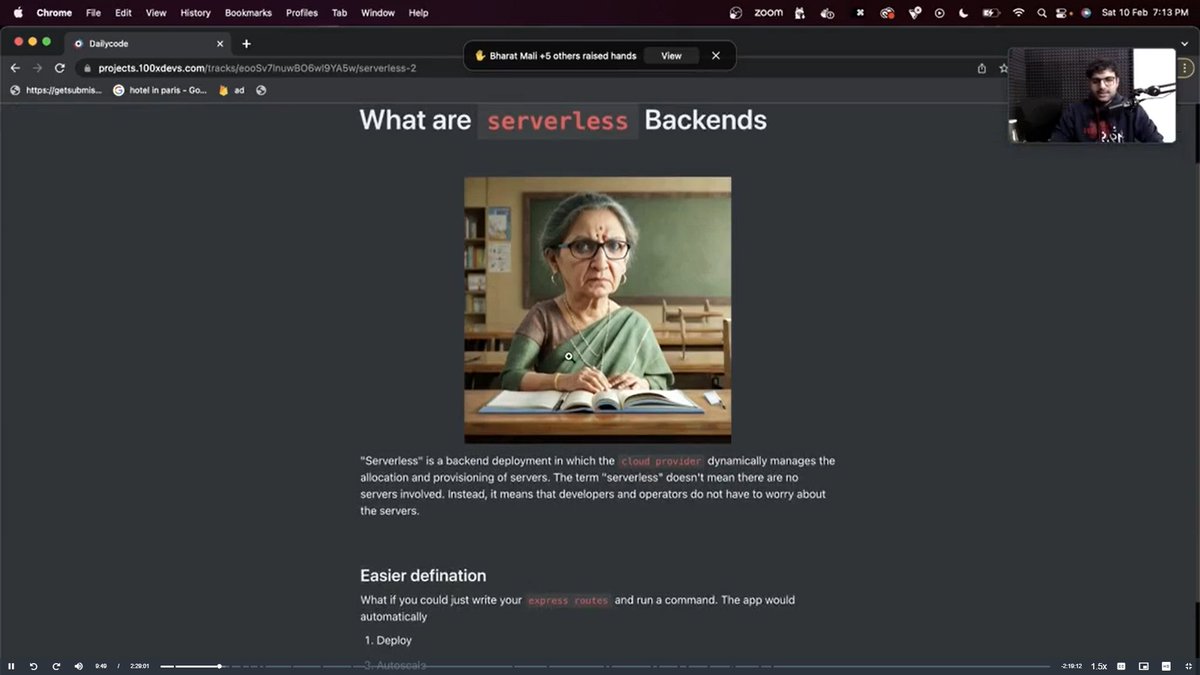Image resolution: width=1200 pixels, height=675 pixels.
Task: Open the Profiles menu
Action: click(x=302, y=13)
